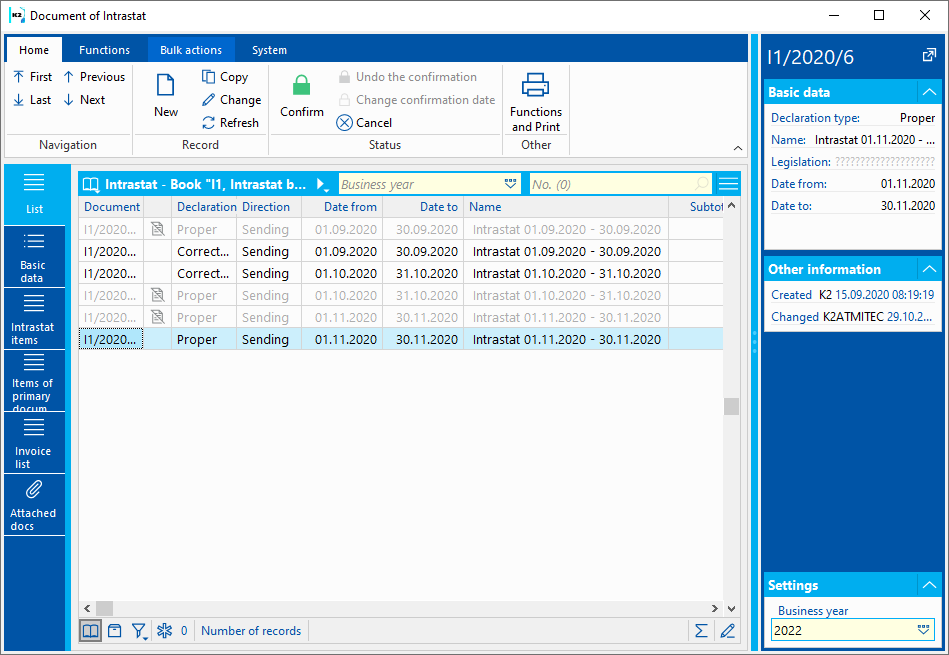Toggle the book view button in status bar
The width and height of the screenshot is (949, 655).
coord(90,631)
